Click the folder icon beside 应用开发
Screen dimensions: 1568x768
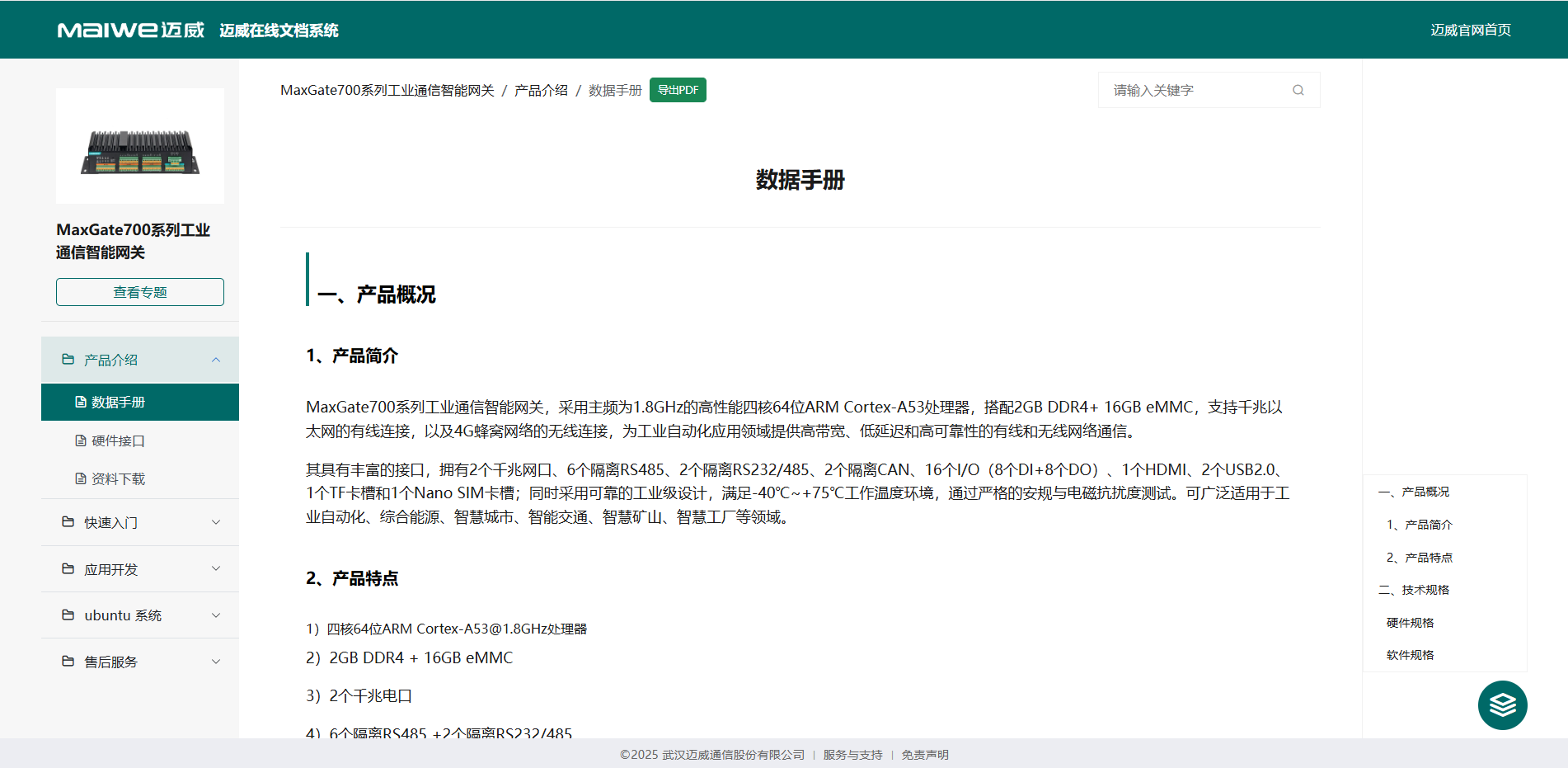68,569
